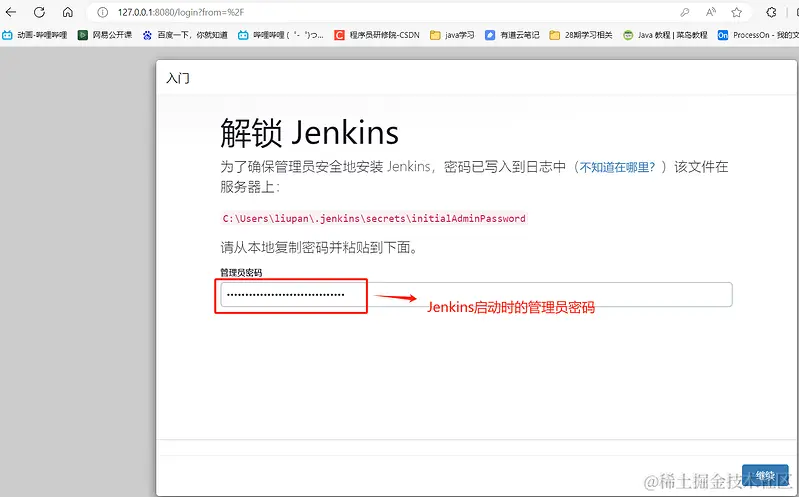Click the 请从本地复制密码并粘贴到下面 instruction text

coord(318,247)
